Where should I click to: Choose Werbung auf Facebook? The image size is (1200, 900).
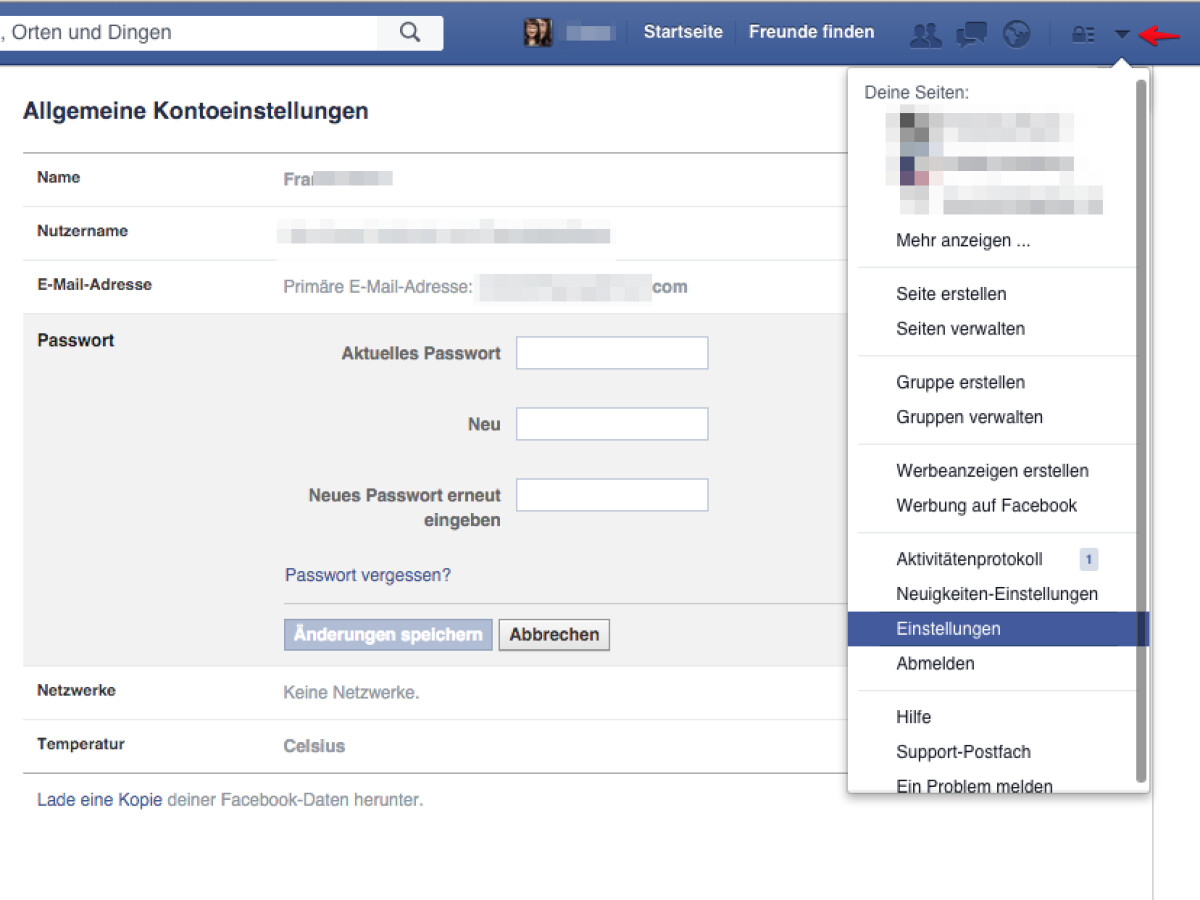coord(986,506)
